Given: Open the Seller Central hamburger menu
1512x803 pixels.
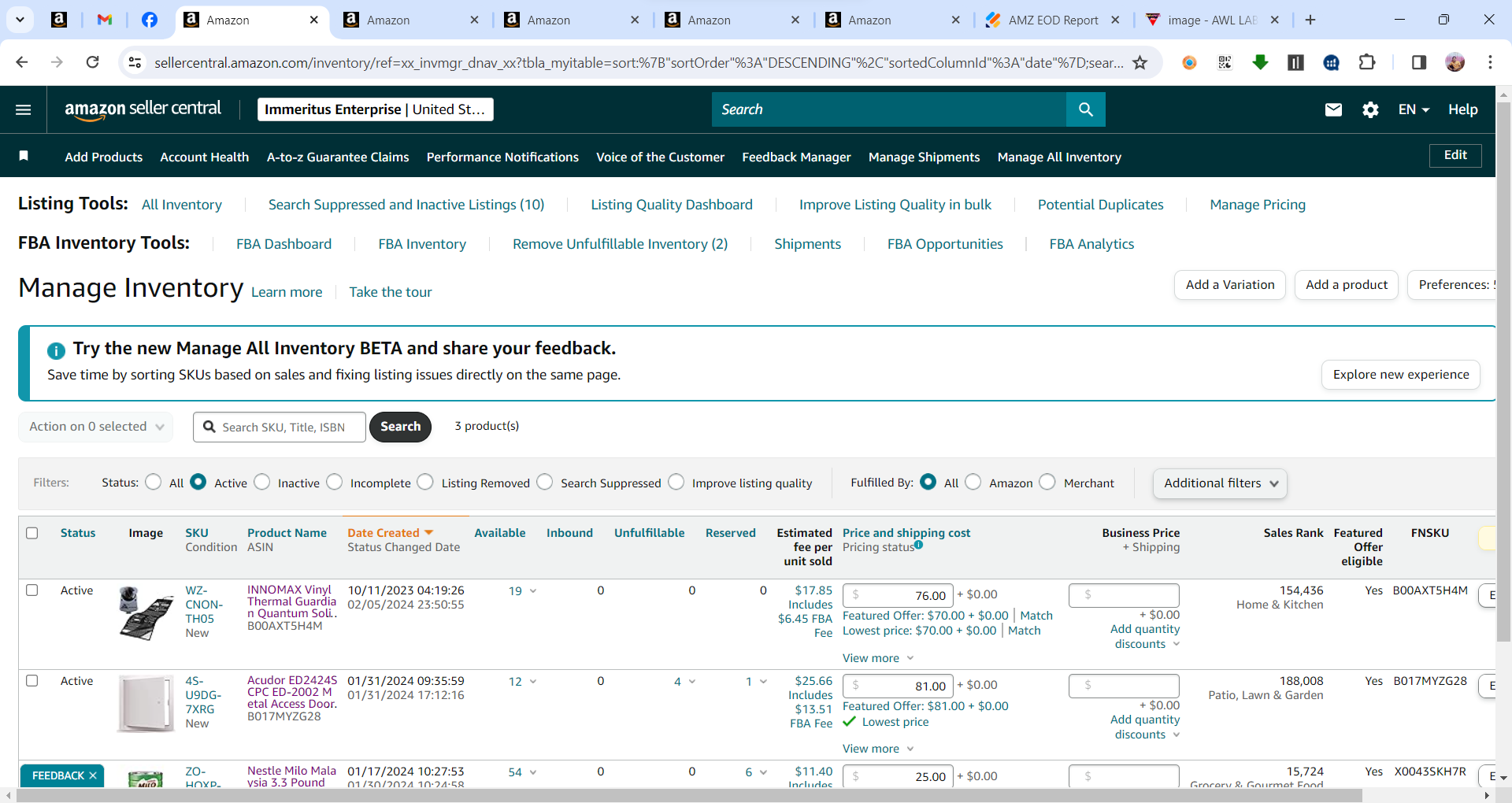Looking at the screenshot, I should coord(24,109).
